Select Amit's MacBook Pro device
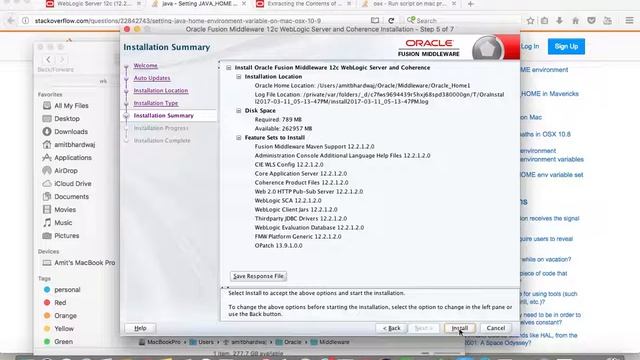Viewport: 640px width, 360px height. coord(79,263)
